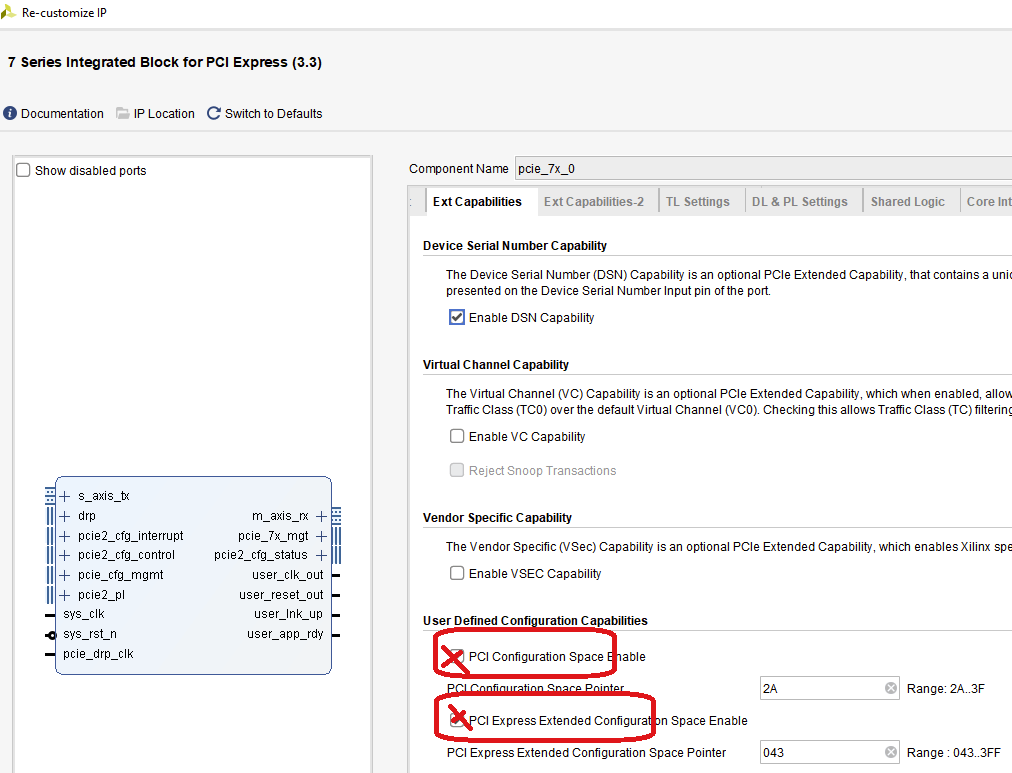Select the user_app_rdy port label
This screenshot has width=1012, height=773.
285,634
